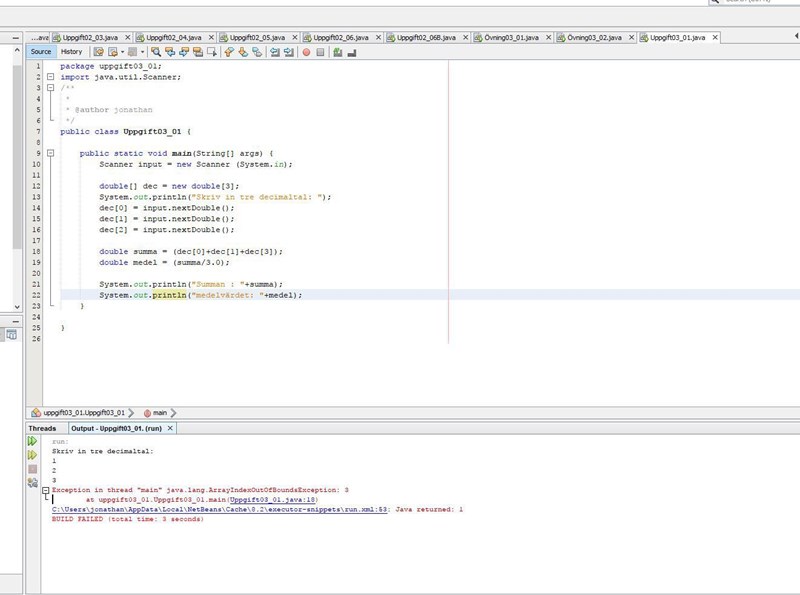
Task: Click the Shift Line Left icon
Action: point(274,52)
